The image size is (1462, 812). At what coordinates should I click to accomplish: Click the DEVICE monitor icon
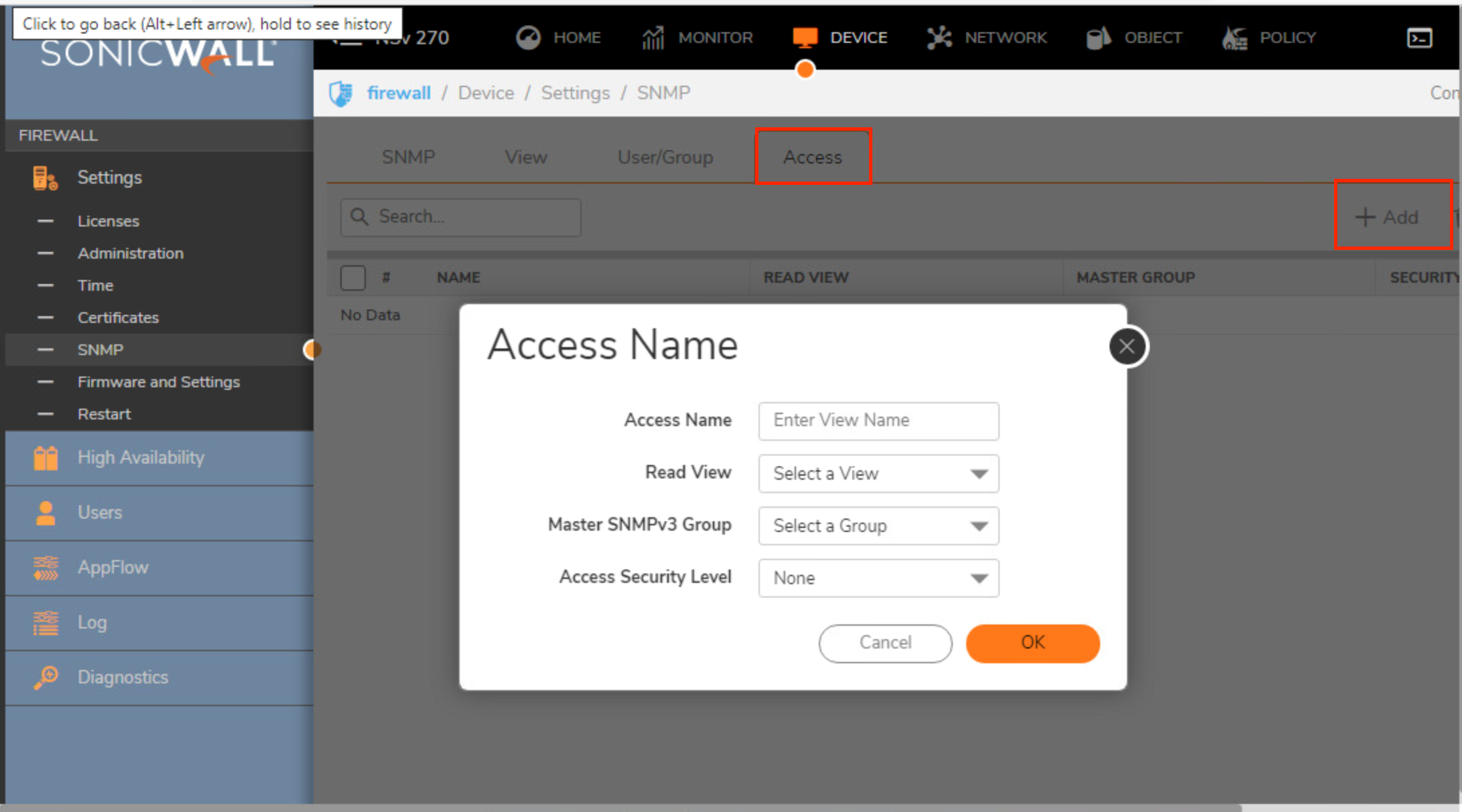pyautogui.click(x=805, y=38)
